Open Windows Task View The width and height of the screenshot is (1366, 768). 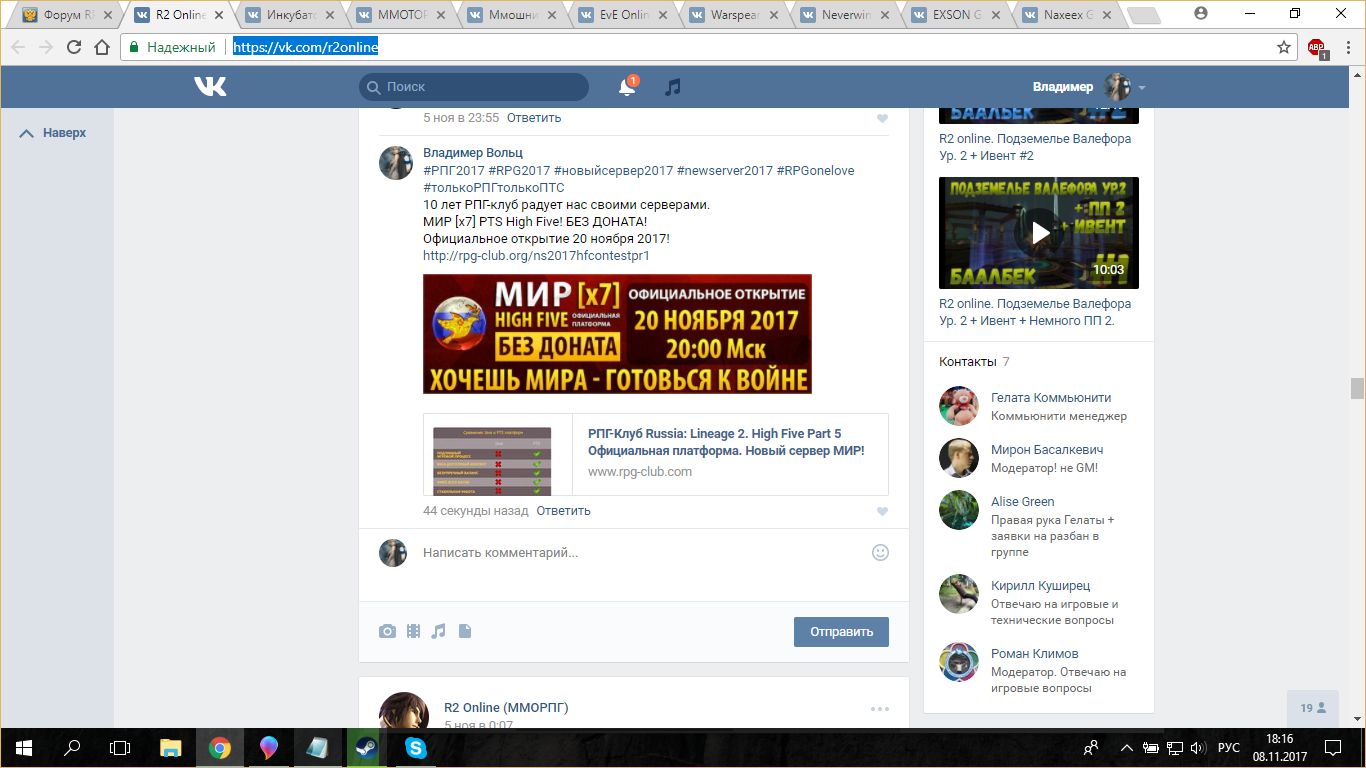(120, 747)
